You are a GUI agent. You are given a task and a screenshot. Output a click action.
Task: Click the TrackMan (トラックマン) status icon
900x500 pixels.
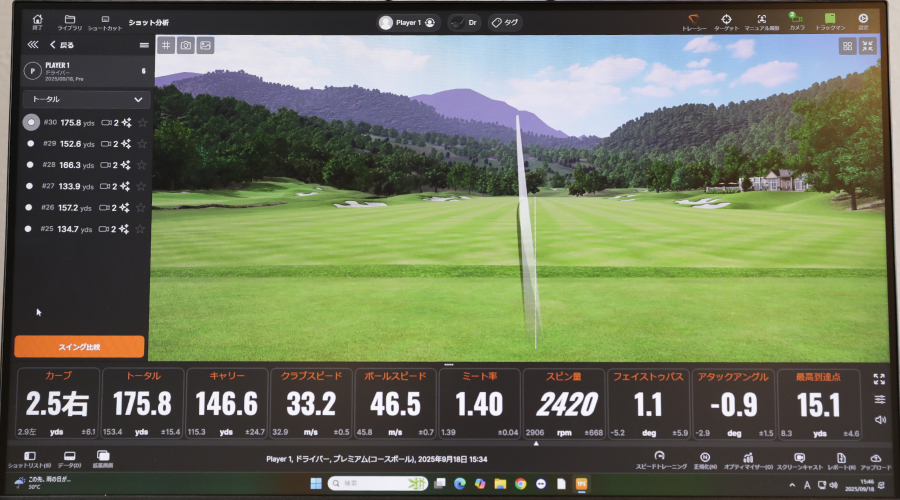(829, 20)
